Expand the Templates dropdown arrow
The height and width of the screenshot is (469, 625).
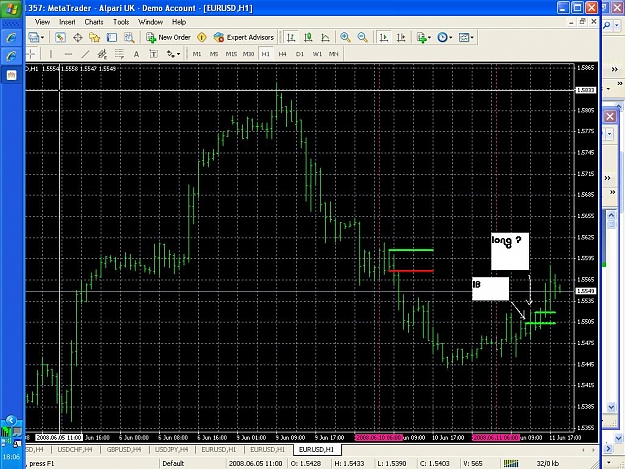coord(472,38)
